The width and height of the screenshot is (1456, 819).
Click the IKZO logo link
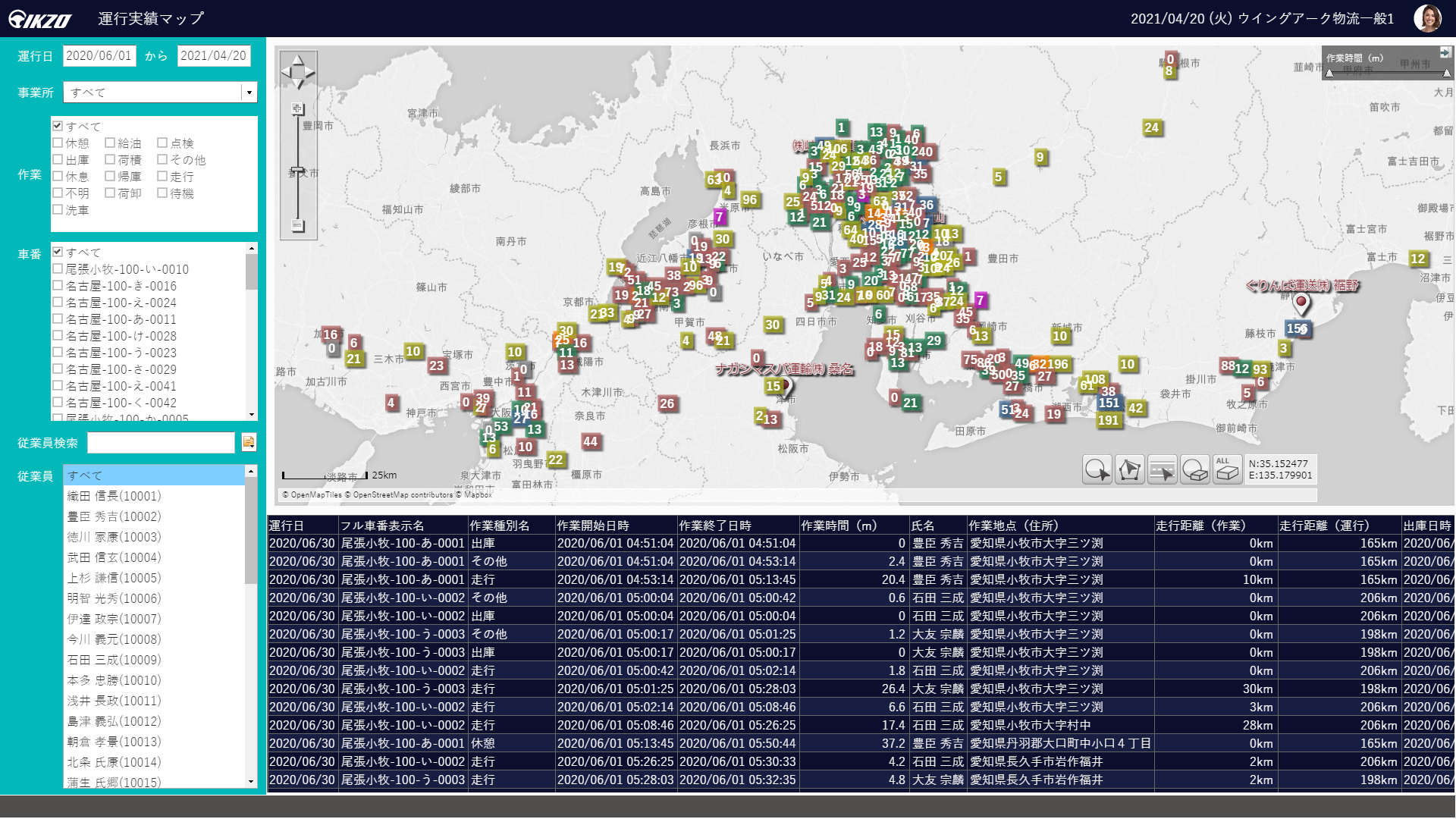pos(40,19)
